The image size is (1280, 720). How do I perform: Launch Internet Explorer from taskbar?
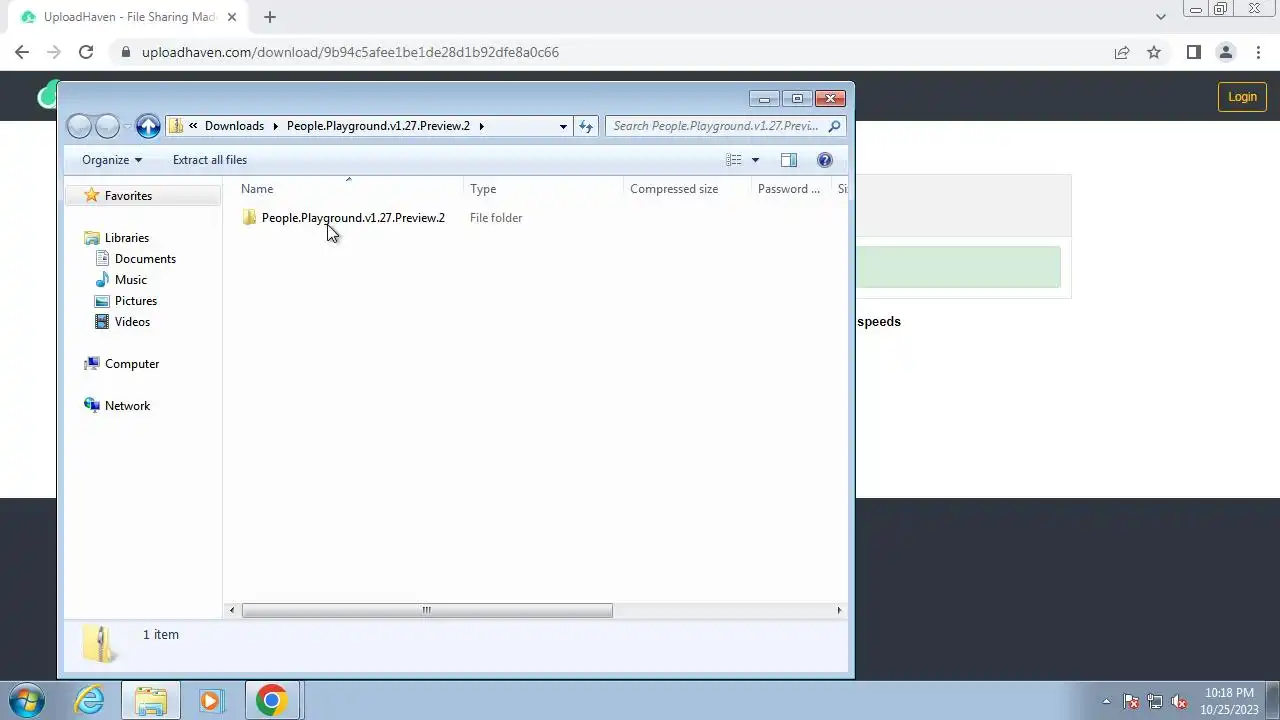coord(90,700)
